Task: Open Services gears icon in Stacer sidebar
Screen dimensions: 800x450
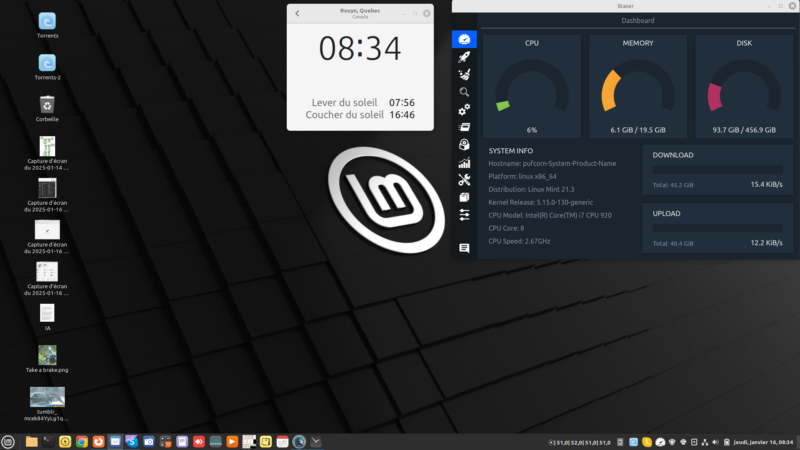Action: coord(464,109)
